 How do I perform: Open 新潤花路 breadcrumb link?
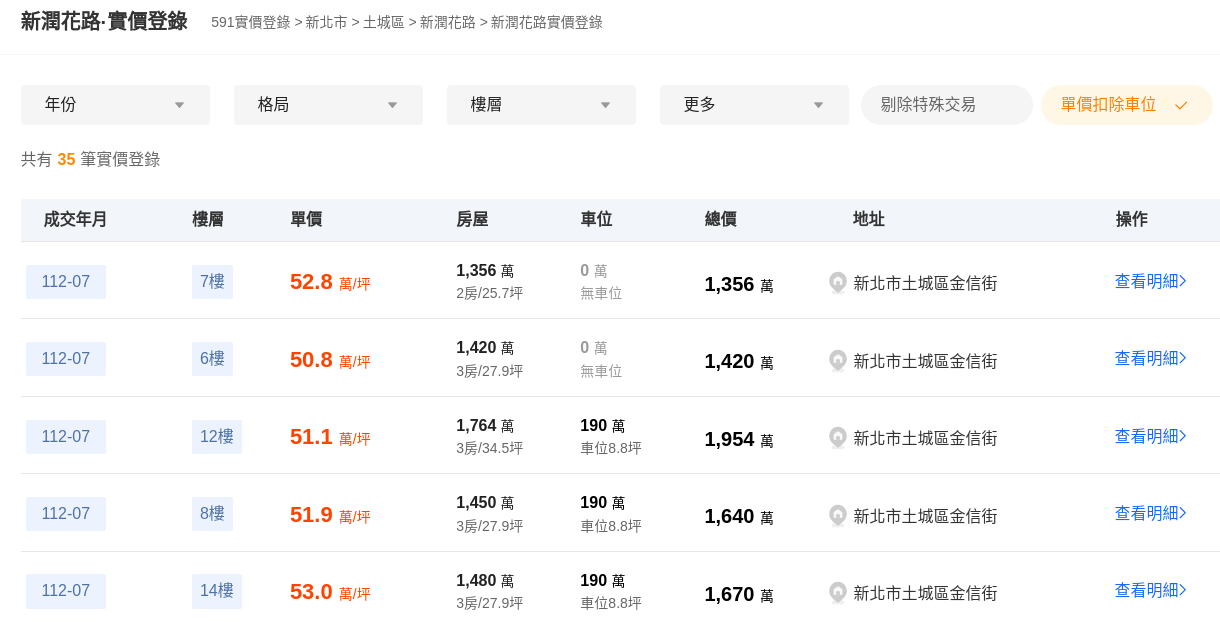447,22
